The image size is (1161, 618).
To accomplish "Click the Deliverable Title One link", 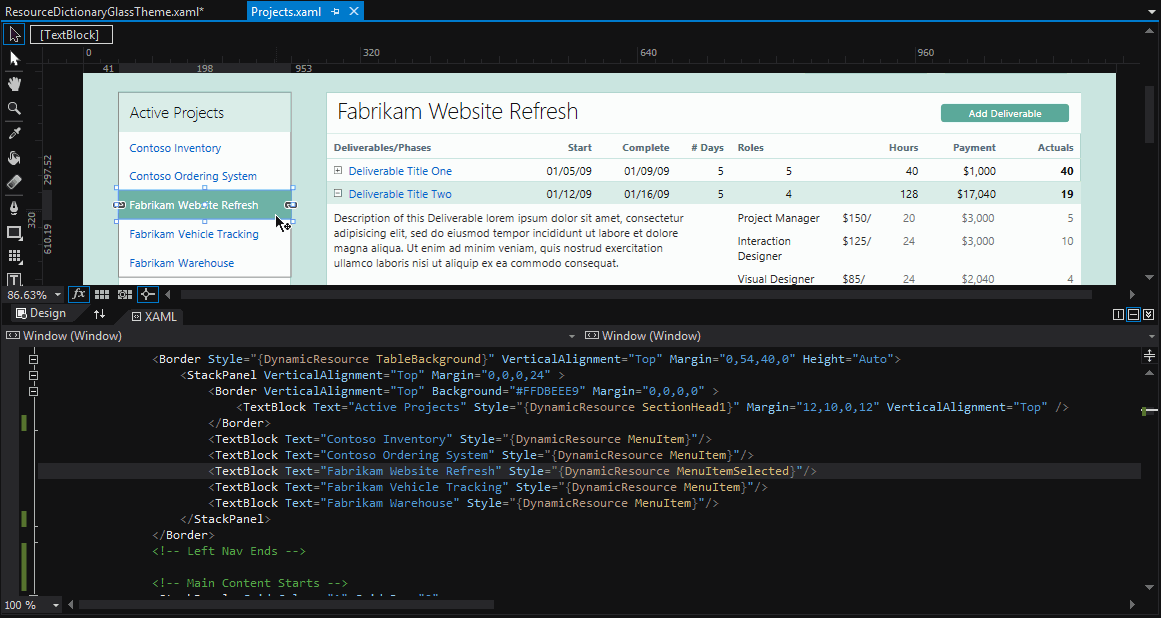I will tap(400, 171).
